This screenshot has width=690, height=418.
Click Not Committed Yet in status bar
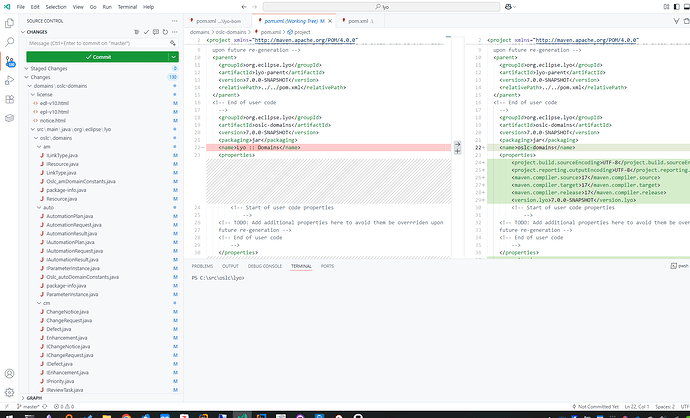click(598, 407)
